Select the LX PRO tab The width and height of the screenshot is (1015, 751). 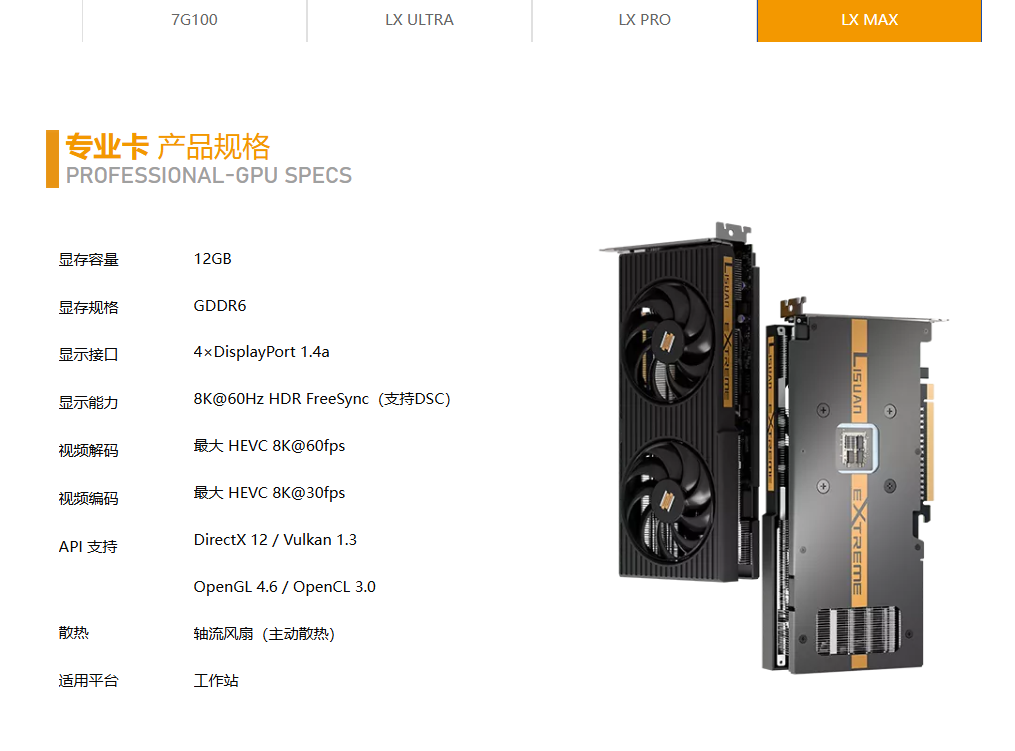(644, 20)
